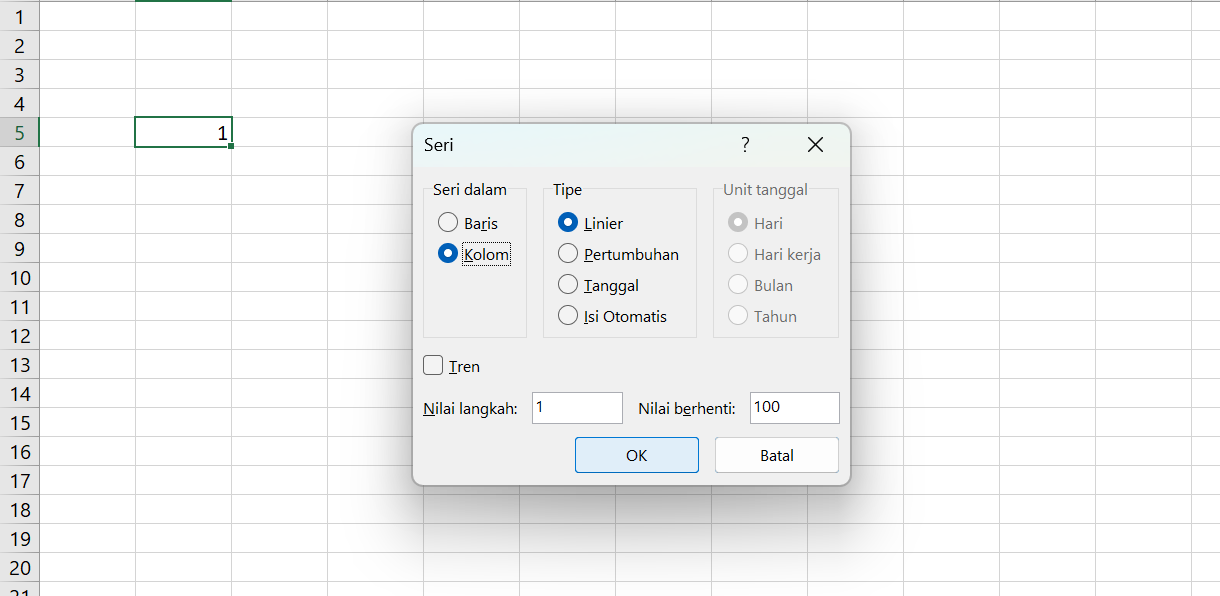Cancel the dialog with Batal
Viewport: 1220px width, 596px height.
point(777,455)
